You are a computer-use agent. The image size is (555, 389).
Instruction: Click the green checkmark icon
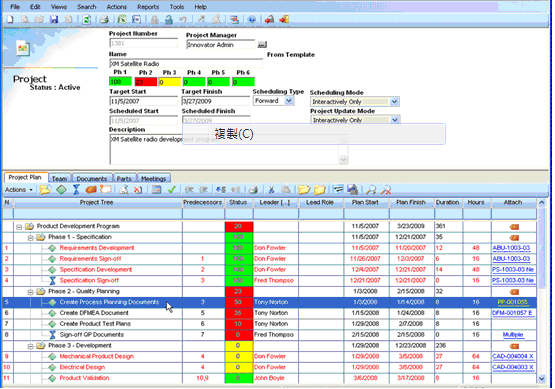point(172,190)
